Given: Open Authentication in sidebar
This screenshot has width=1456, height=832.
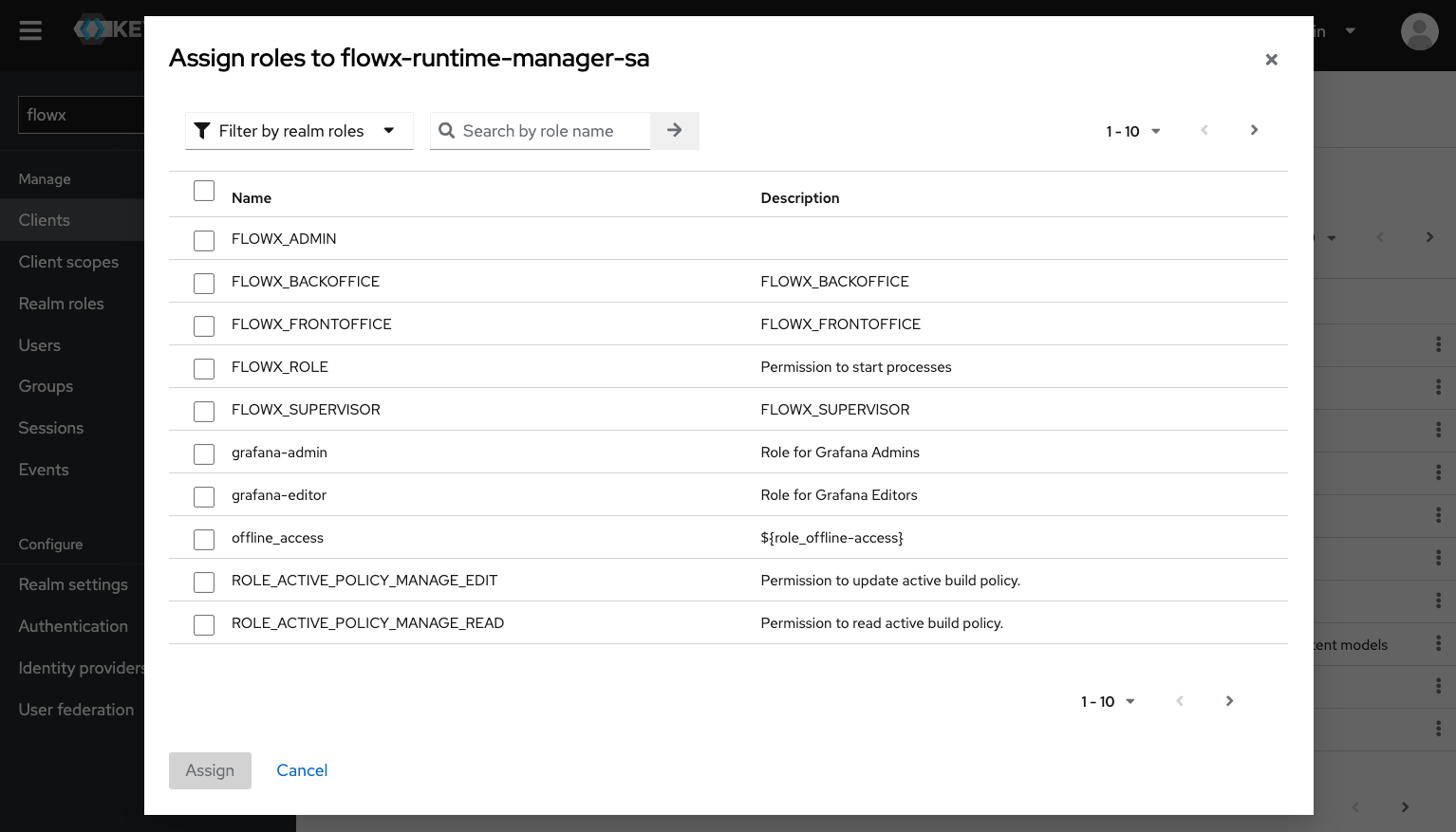Looking at the screenshot, I should tap(72, 626).
